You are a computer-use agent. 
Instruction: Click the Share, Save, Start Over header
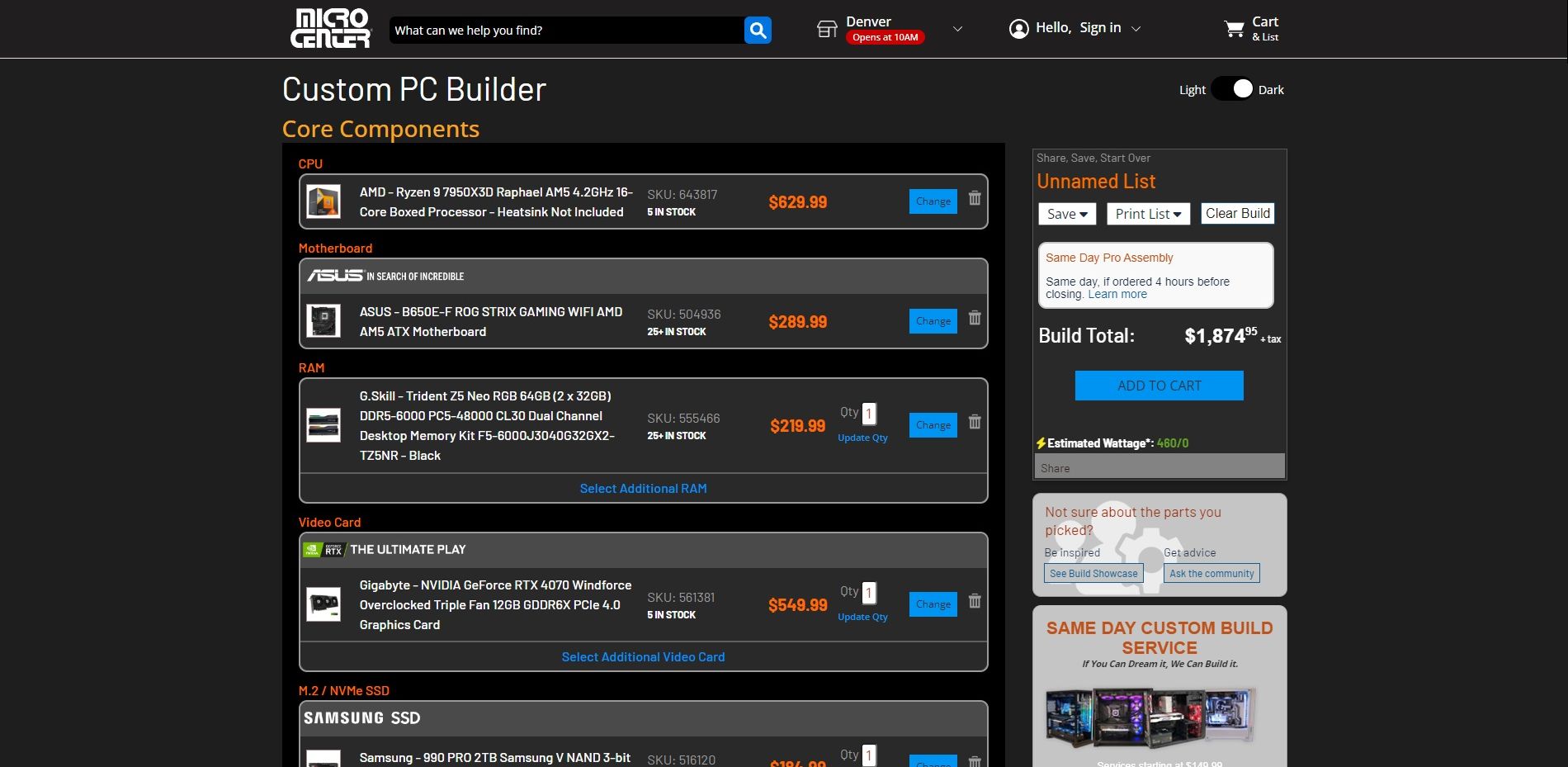coord(1091,158)
